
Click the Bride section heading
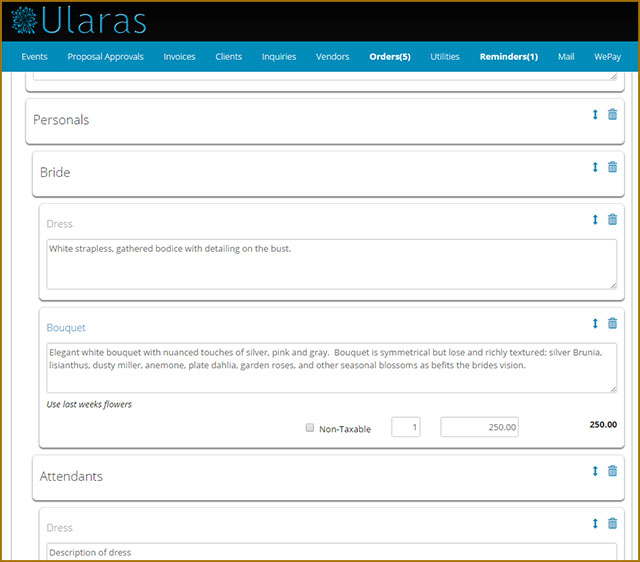[55, 172]
